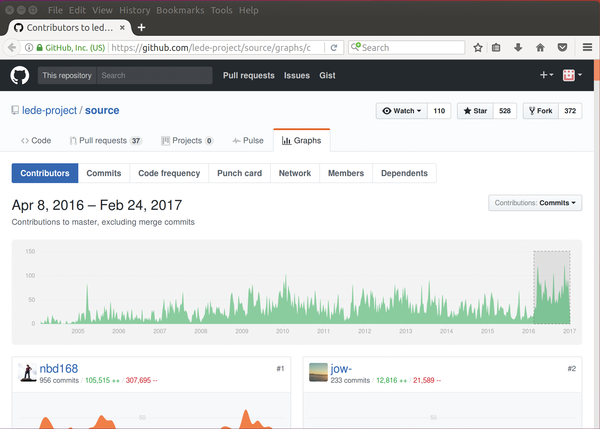Open the Code tab
This screenshot has height=429, width=600.
click(36, 140)
